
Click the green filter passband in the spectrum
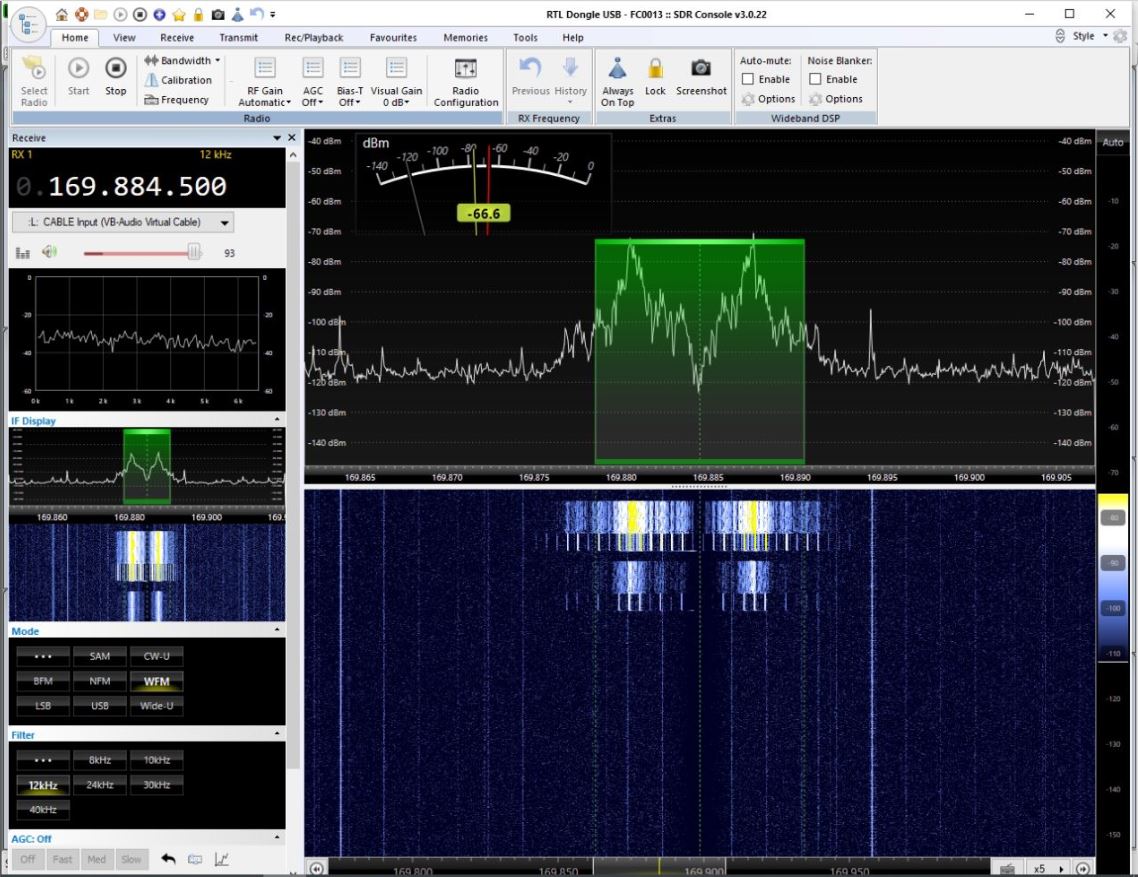coord(700,351)
